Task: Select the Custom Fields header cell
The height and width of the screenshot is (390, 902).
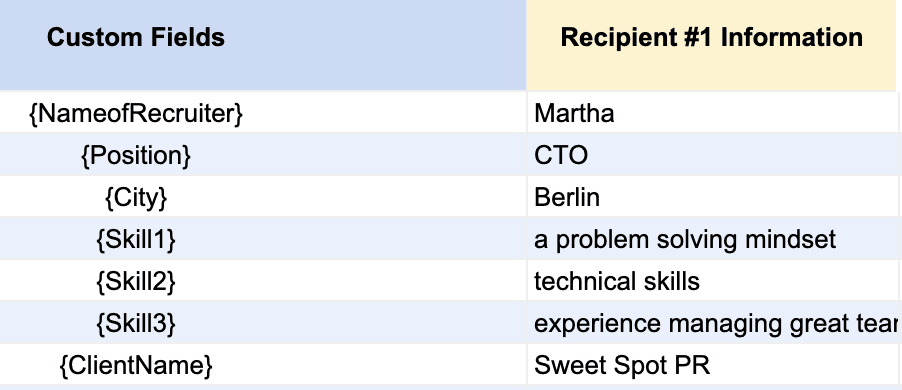Action: (x=263, y=45)
